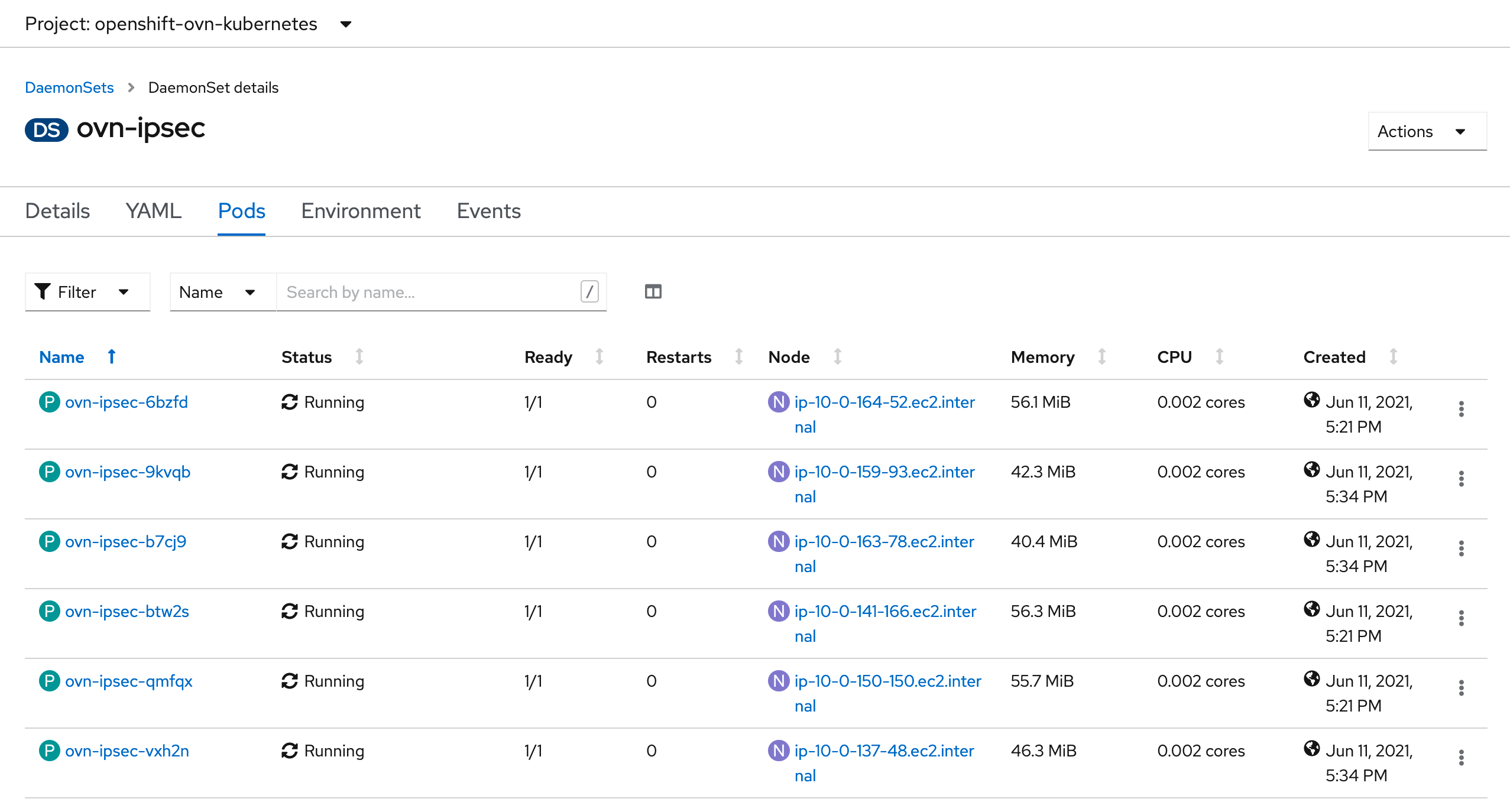Open kebab menu for ovn-ipsec-6bzfd
Viewport: 1510px width, 812px height.
click(x=1461, y=409)
